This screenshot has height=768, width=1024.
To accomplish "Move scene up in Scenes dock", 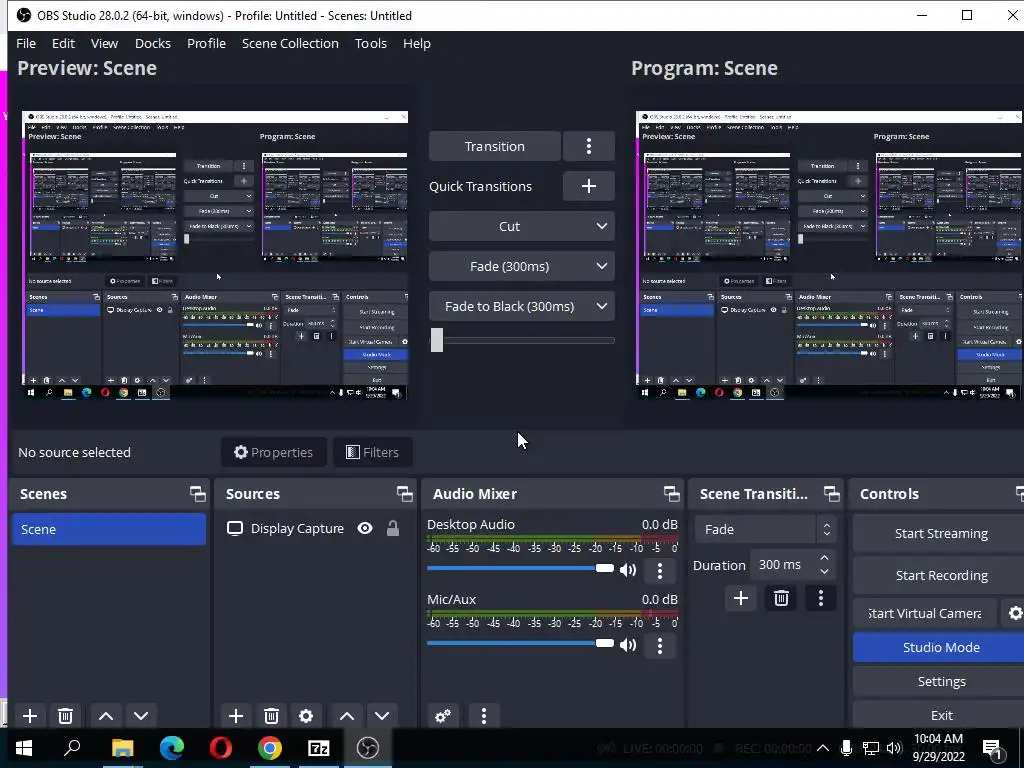I will 106,716.
